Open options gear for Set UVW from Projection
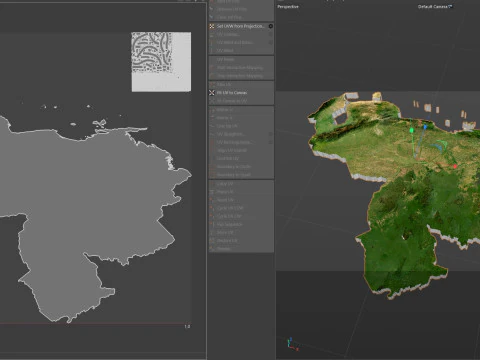Image resolution: width=480 pixels, height=360 pixels. 271,26
